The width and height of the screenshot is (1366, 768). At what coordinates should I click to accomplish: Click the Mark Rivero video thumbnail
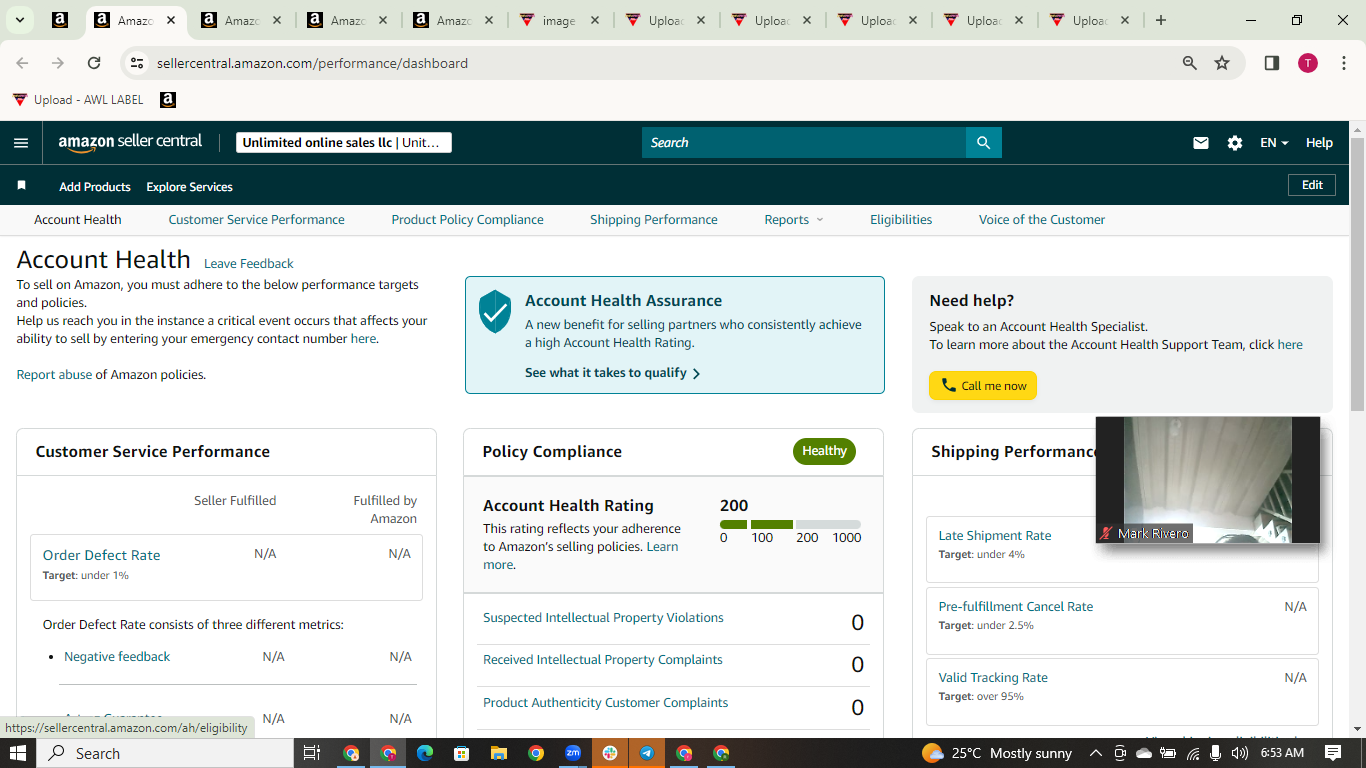(1208, 480)
